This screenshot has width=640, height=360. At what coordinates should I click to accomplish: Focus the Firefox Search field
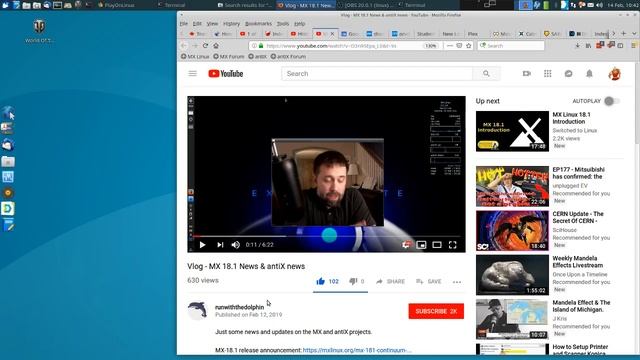[x=511, y=46]
